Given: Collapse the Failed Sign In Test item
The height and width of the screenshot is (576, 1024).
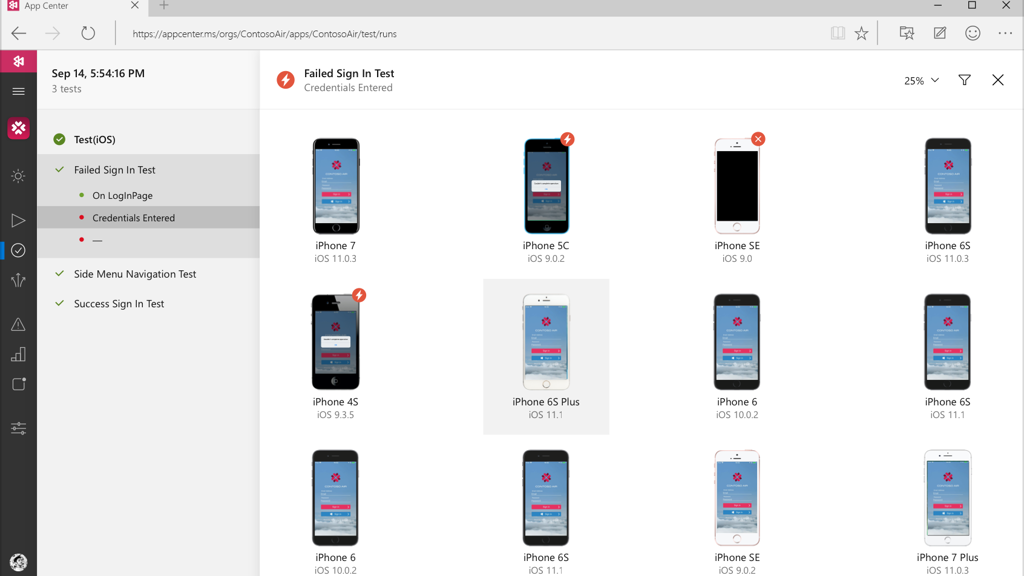Looking at the screenshot, I should pos(114,170).
